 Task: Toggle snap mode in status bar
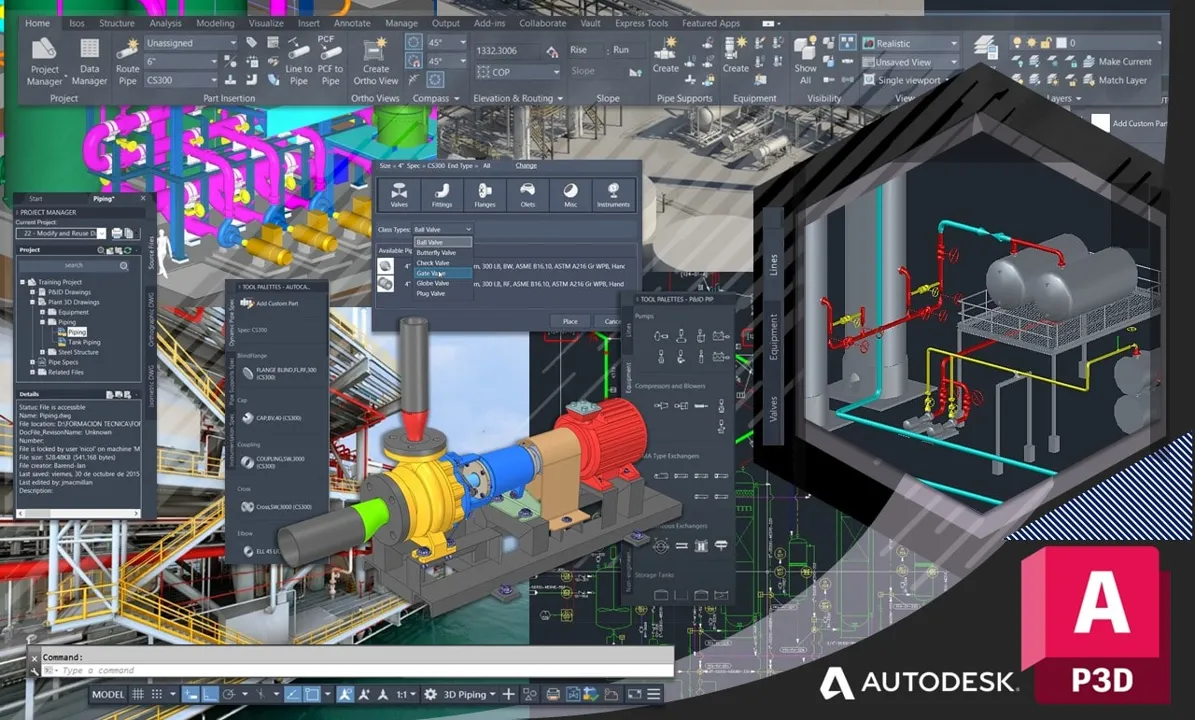[157, 694]
